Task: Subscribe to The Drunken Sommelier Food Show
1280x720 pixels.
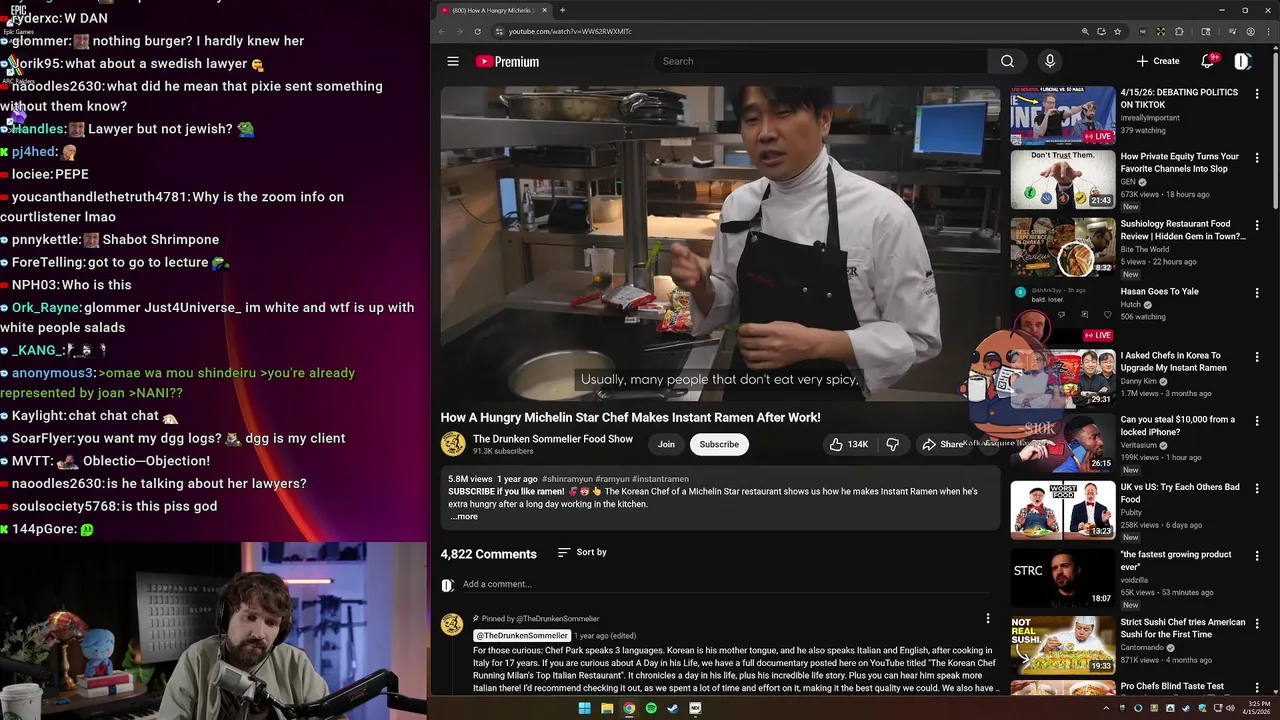Action: pos(719,444)
